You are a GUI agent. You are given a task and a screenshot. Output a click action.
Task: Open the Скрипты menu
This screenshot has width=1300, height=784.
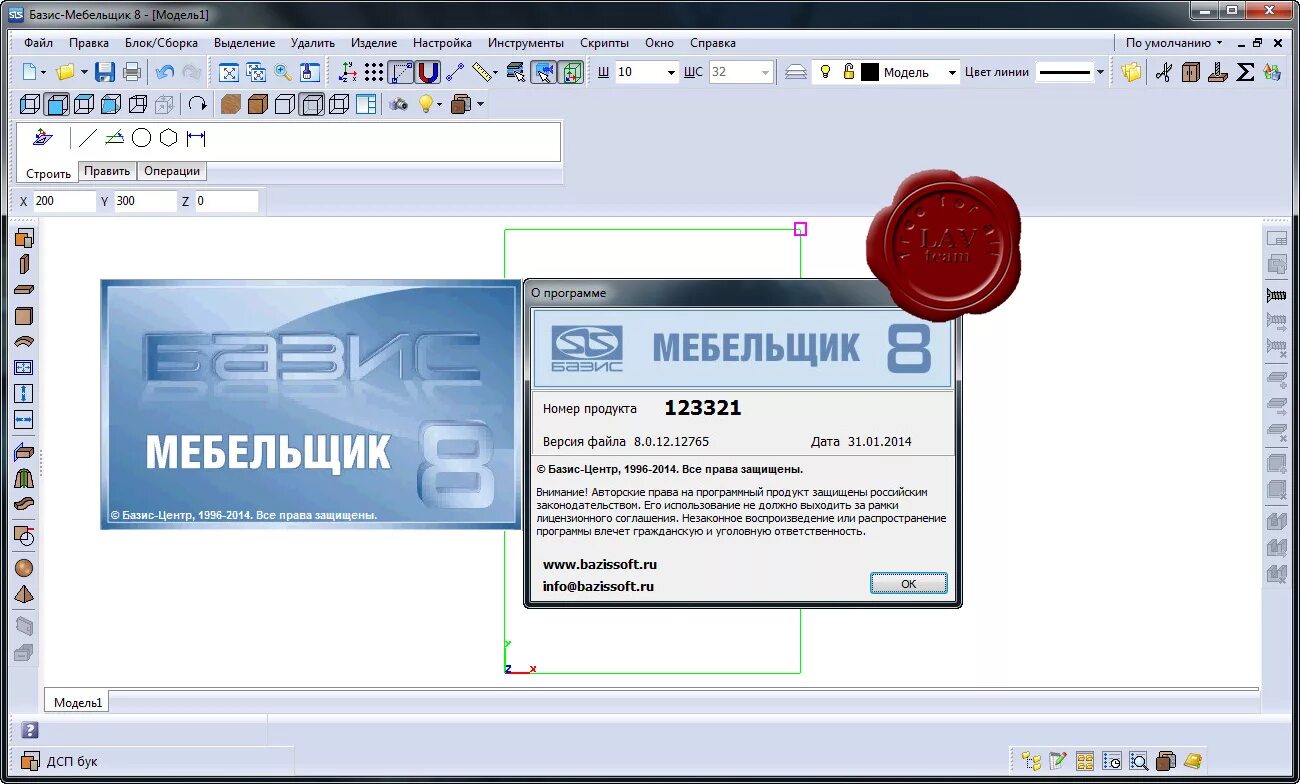(x=604, y=43)
